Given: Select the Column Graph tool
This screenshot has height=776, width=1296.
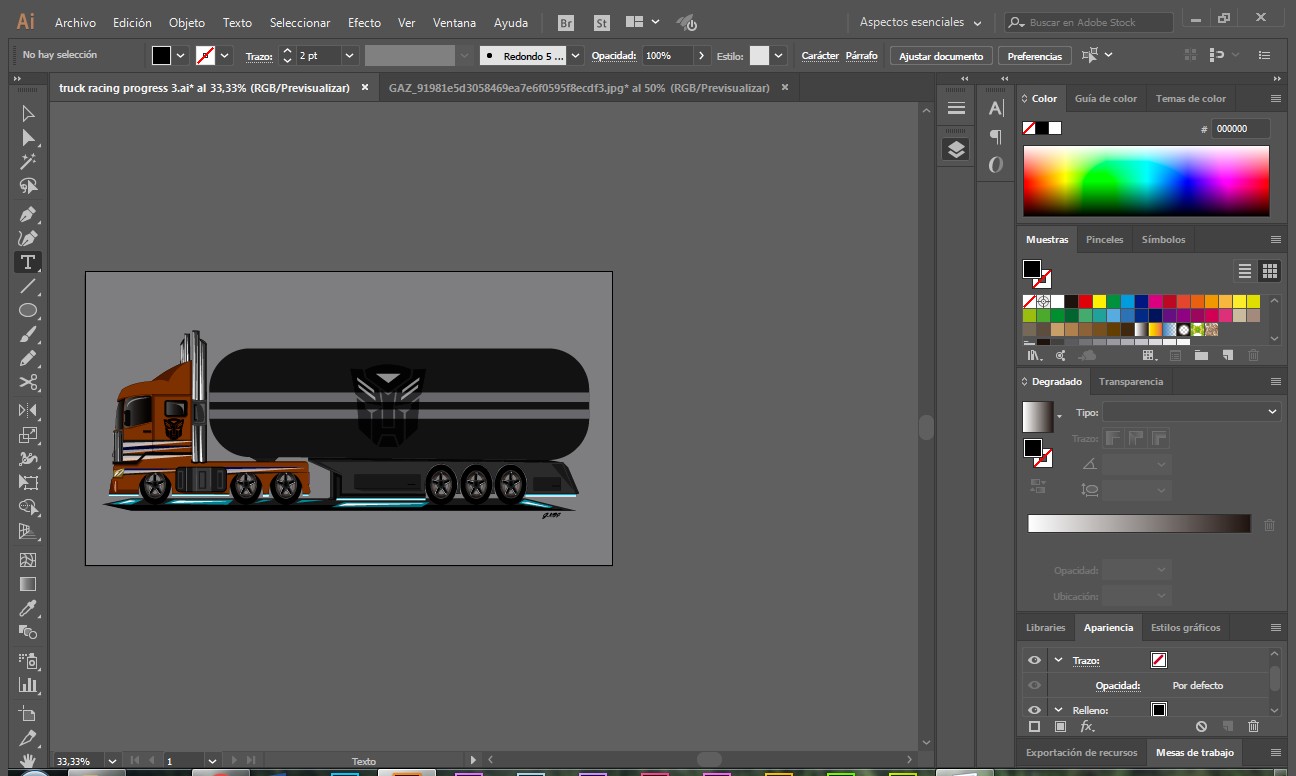Looking at the screenshot, I should [x=28, y=685].
